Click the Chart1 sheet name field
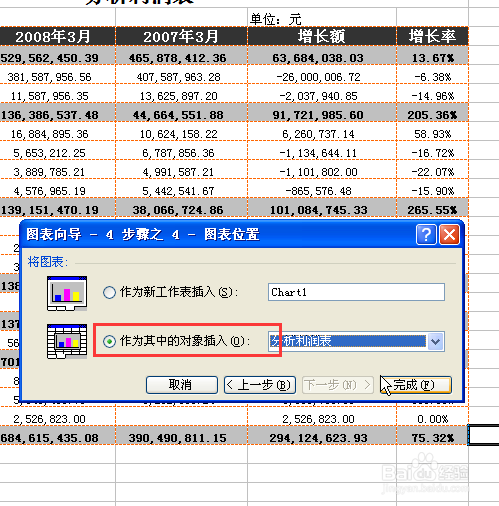499x506 pixels. (356, 292)
